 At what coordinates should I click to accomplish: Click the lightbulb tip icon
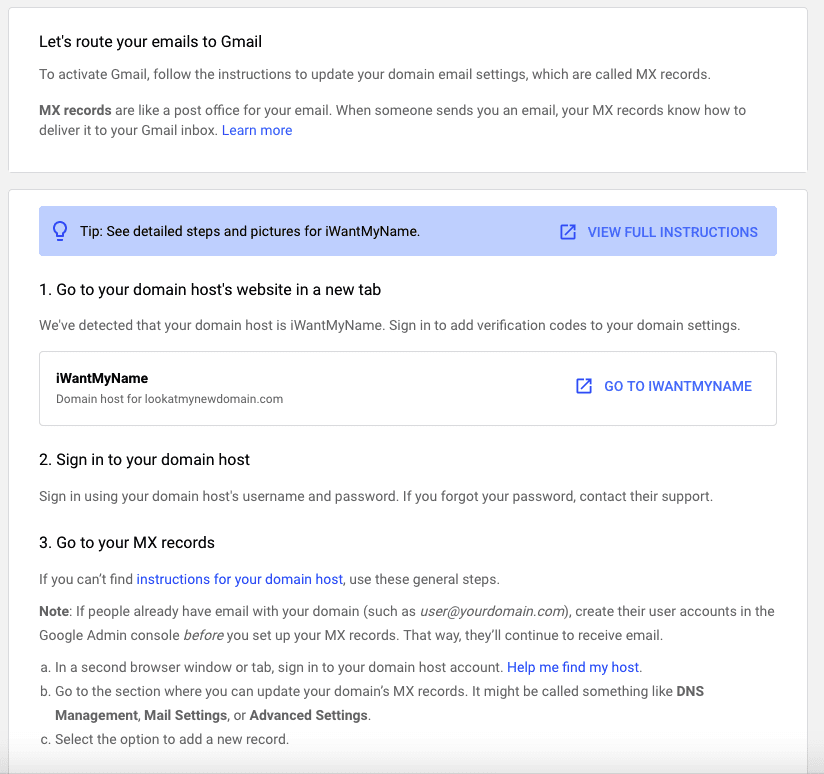pyautogui.click(x=59, y=232)
